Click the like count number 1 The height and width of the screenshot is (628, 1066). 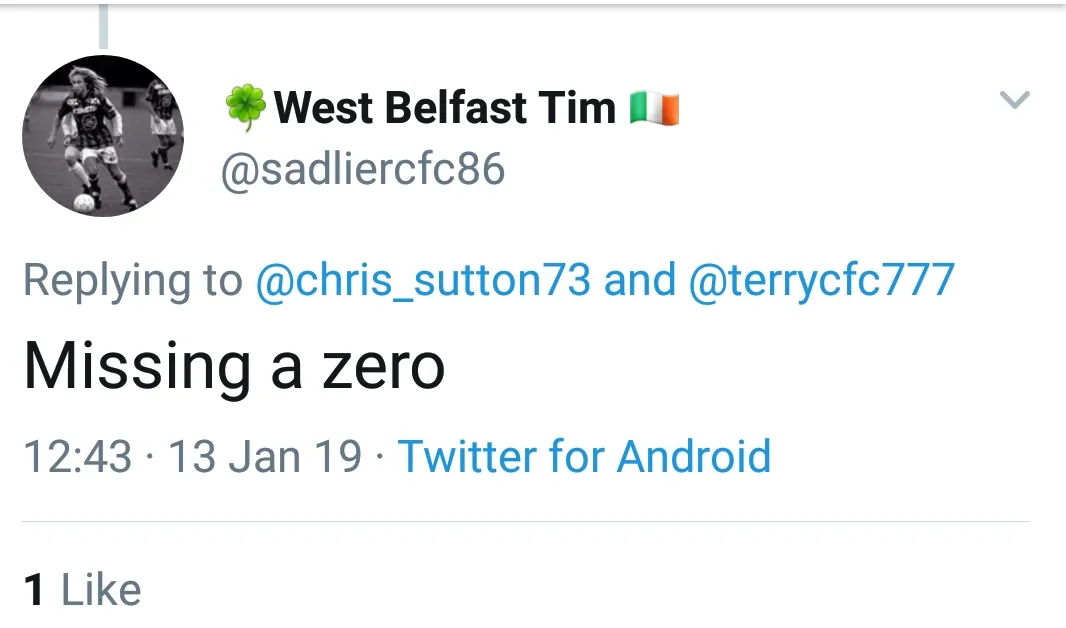[35, 590]
